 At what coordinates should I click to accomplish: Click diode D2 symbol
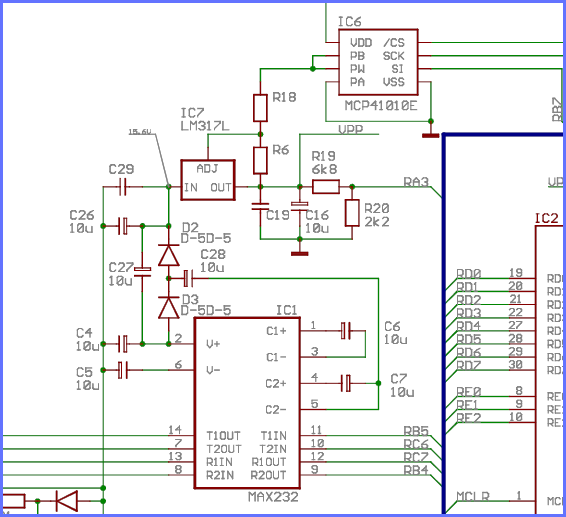(x=169, y=256)
